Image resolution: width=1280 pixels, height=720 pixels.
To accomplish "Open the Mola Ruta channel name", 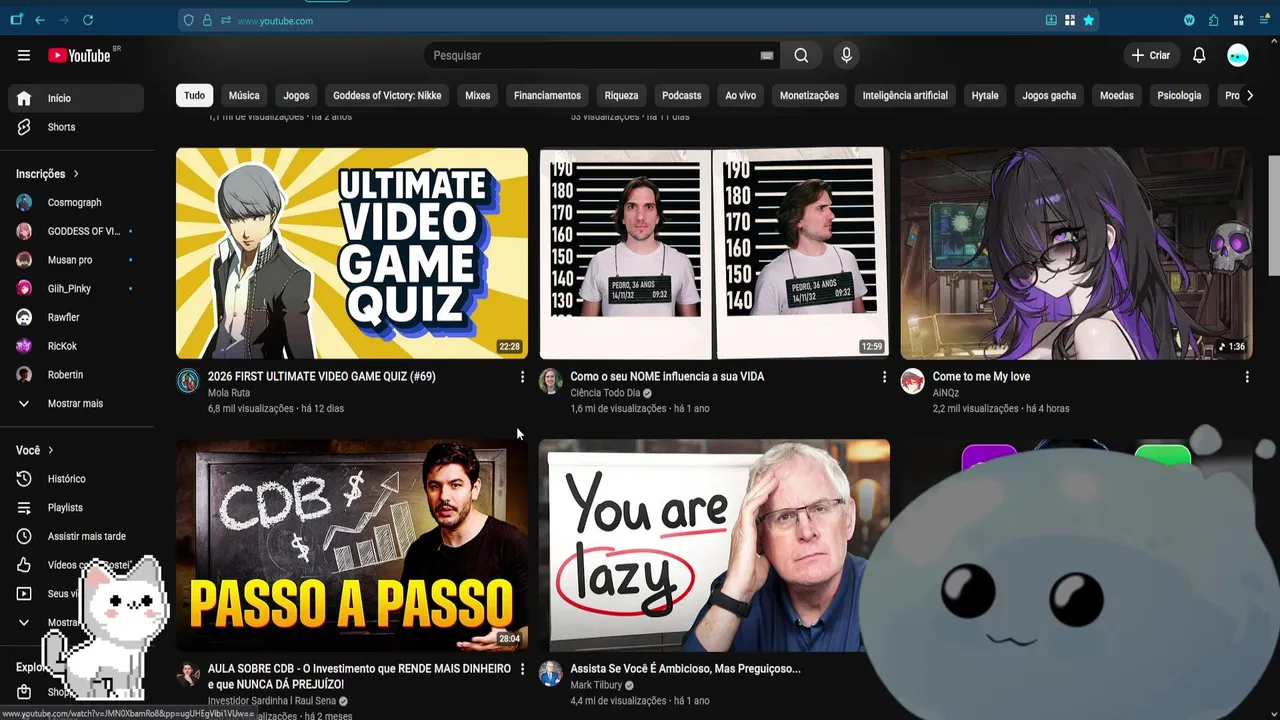I will pos(229,393).
